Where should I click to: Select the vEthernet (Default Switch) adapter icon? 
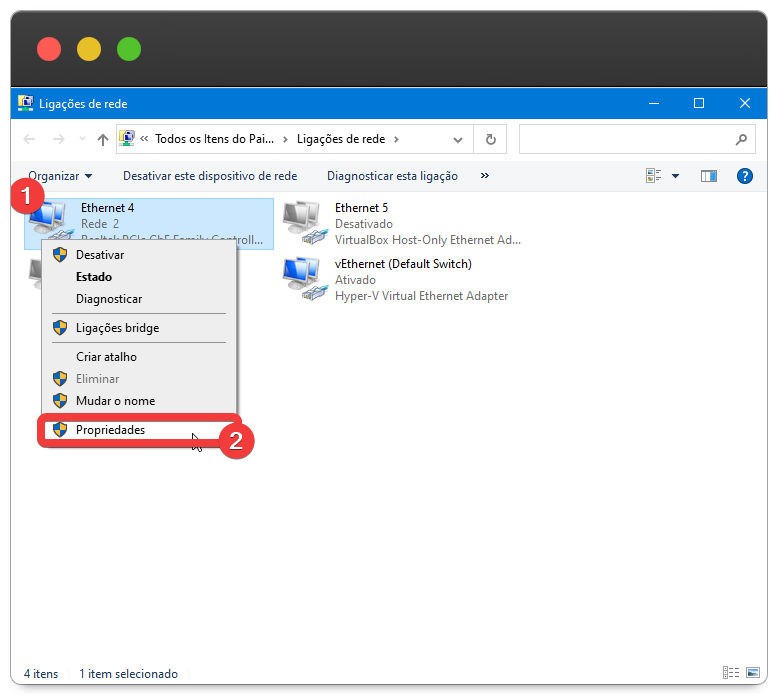[305, 279]
